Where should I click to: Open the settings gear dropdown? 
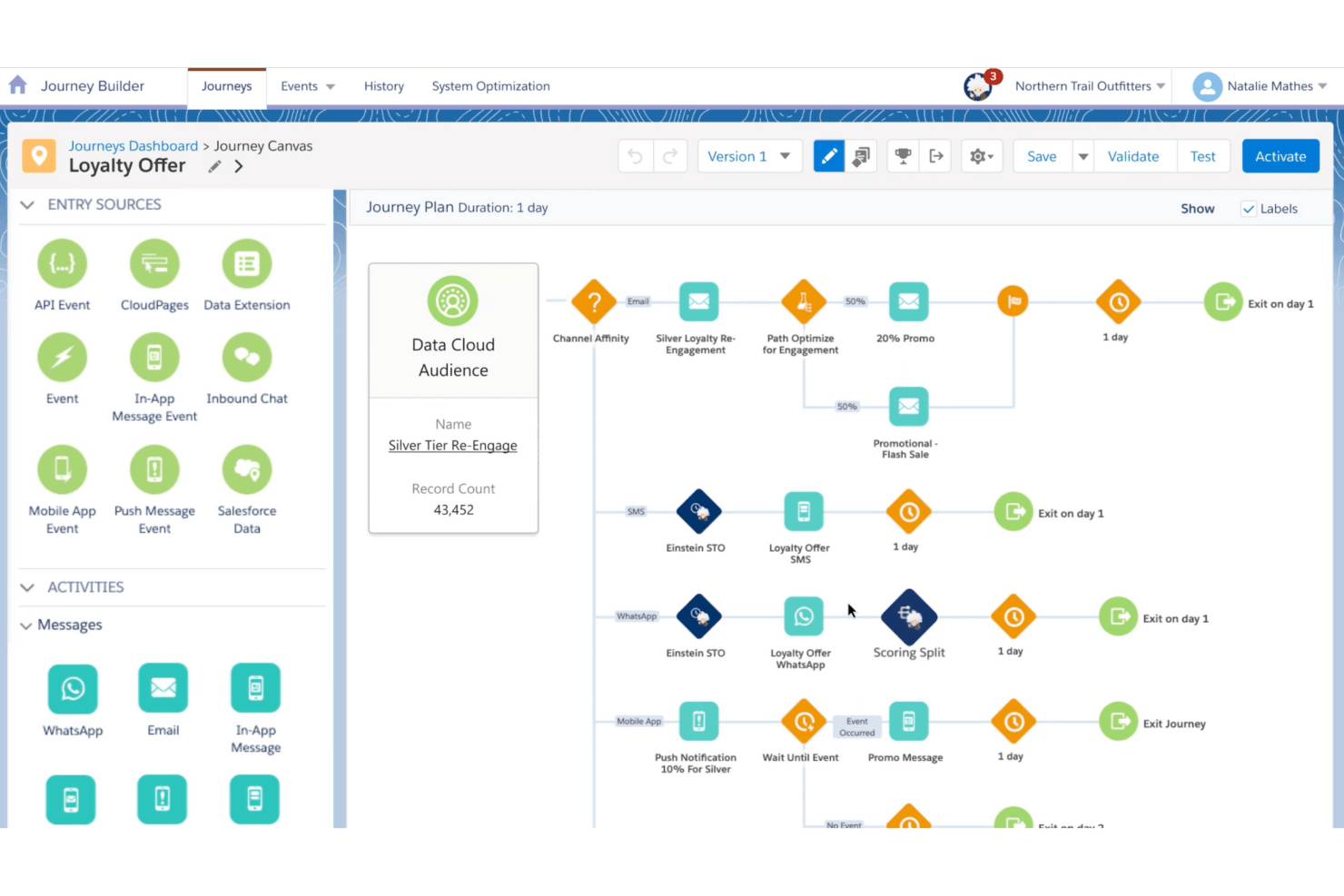981,156
